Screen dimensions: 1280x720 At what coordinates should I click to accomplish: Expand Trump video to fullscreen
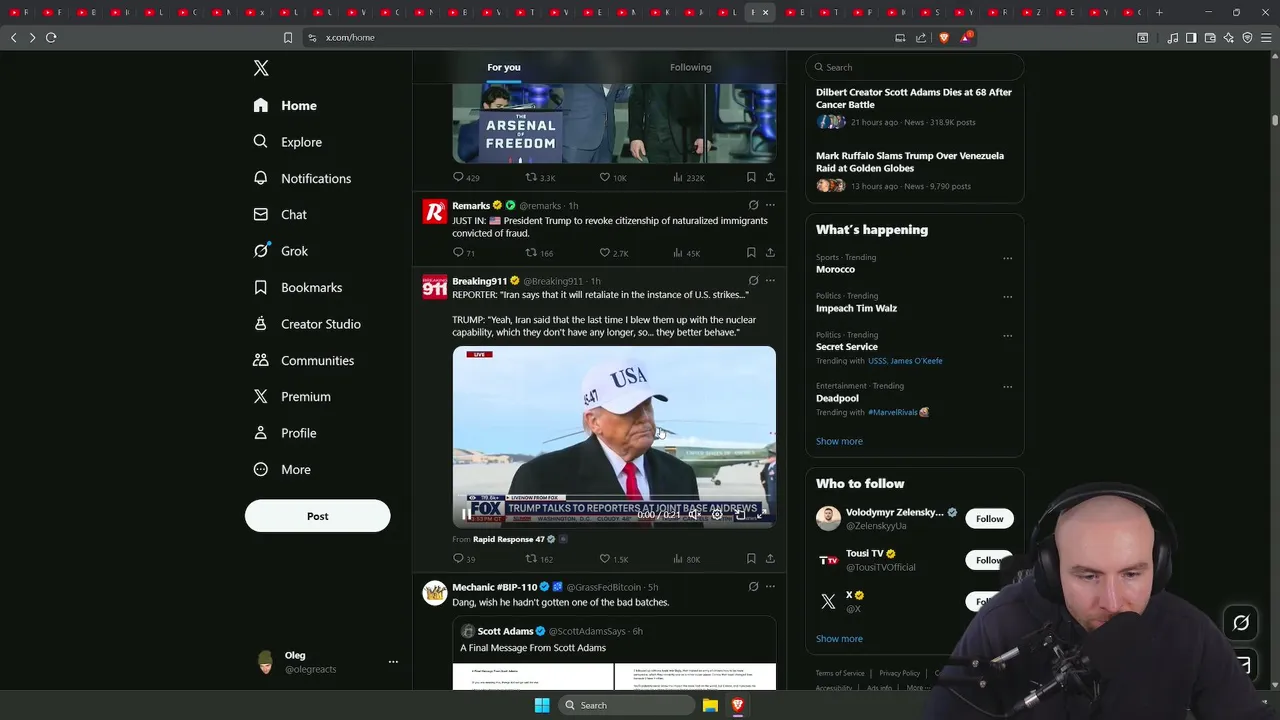point(762,515)
